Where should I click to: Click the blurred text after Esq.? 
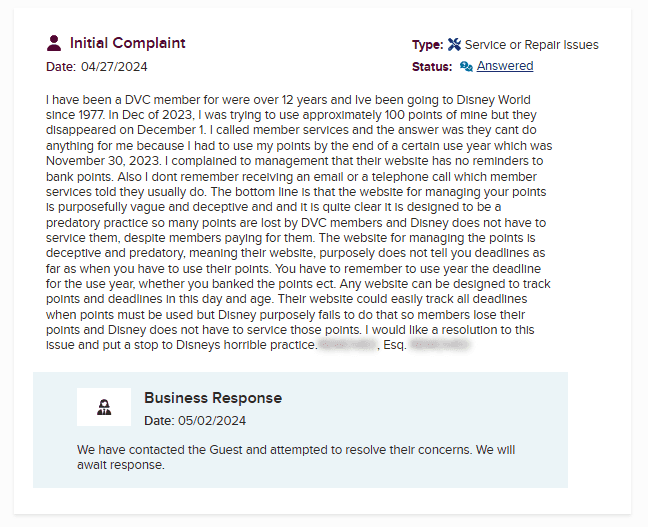[x=440, y=344]
